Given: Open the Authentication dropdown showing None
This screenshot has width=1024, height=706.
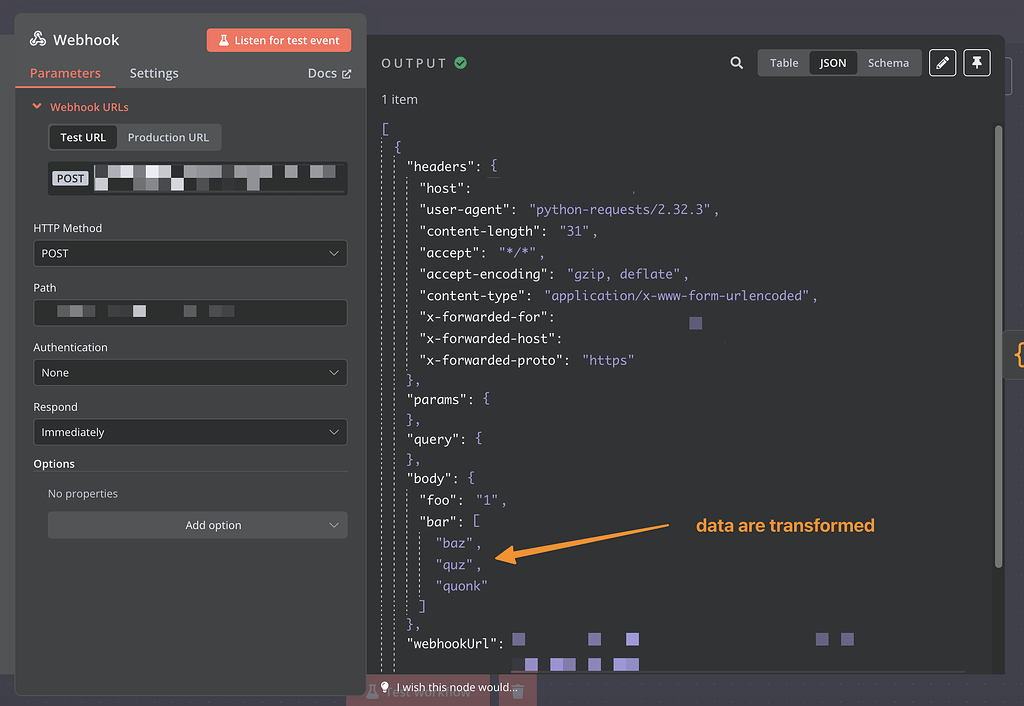Looking at the screenshot, I should click(190, 373).
